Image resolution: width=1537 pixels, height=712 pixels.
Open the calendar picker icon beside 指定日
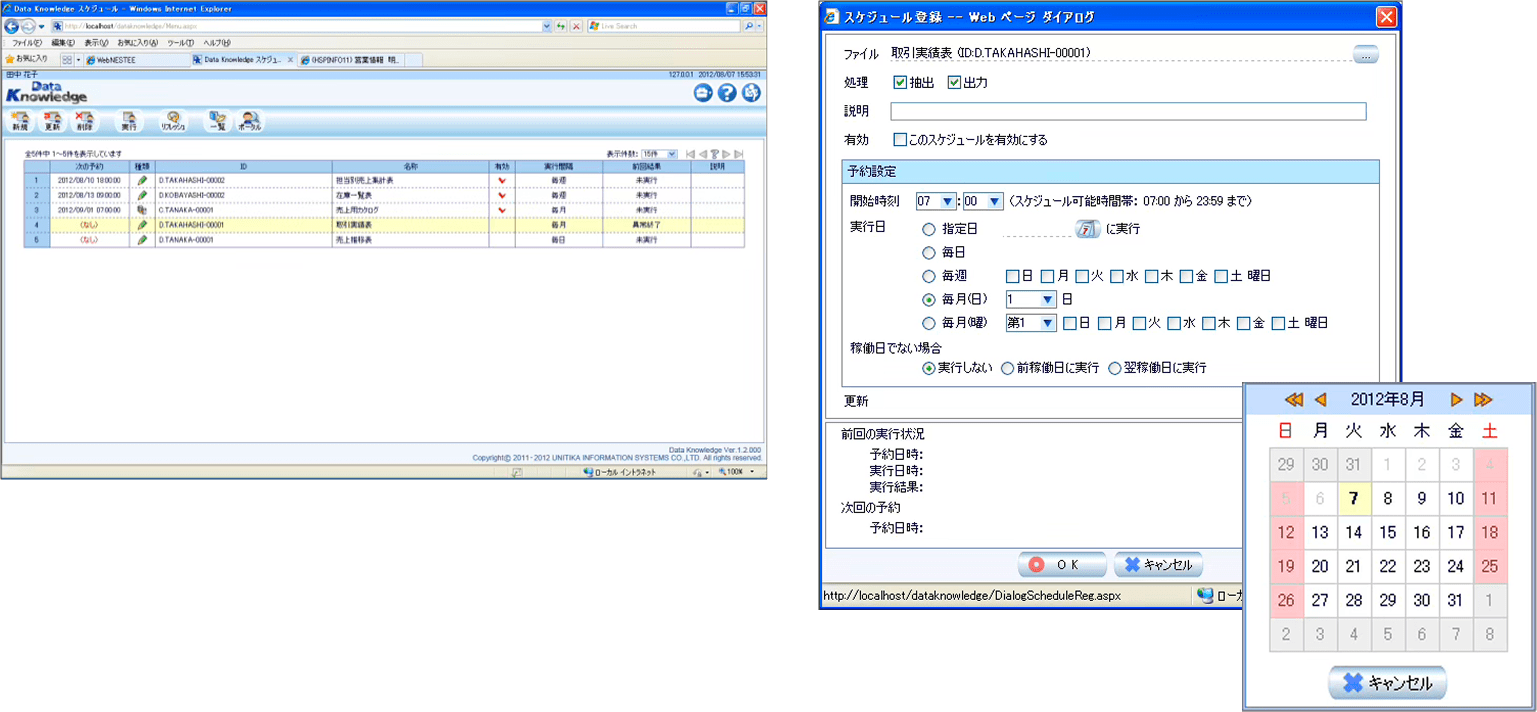(1087, 229)
